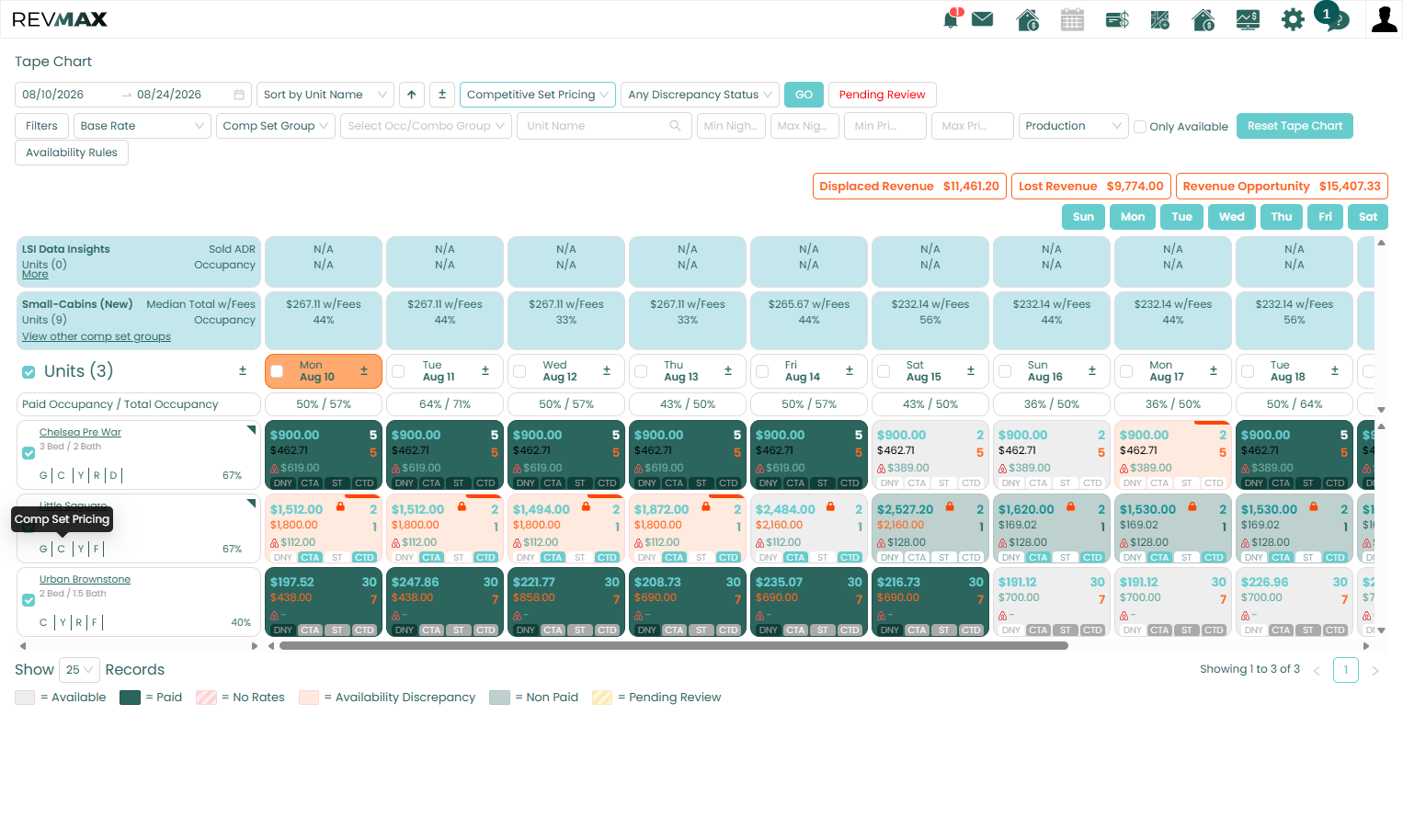Click the plus-minus icon on Mon Aug 10
1403x840 pixels.
(364, 371)
